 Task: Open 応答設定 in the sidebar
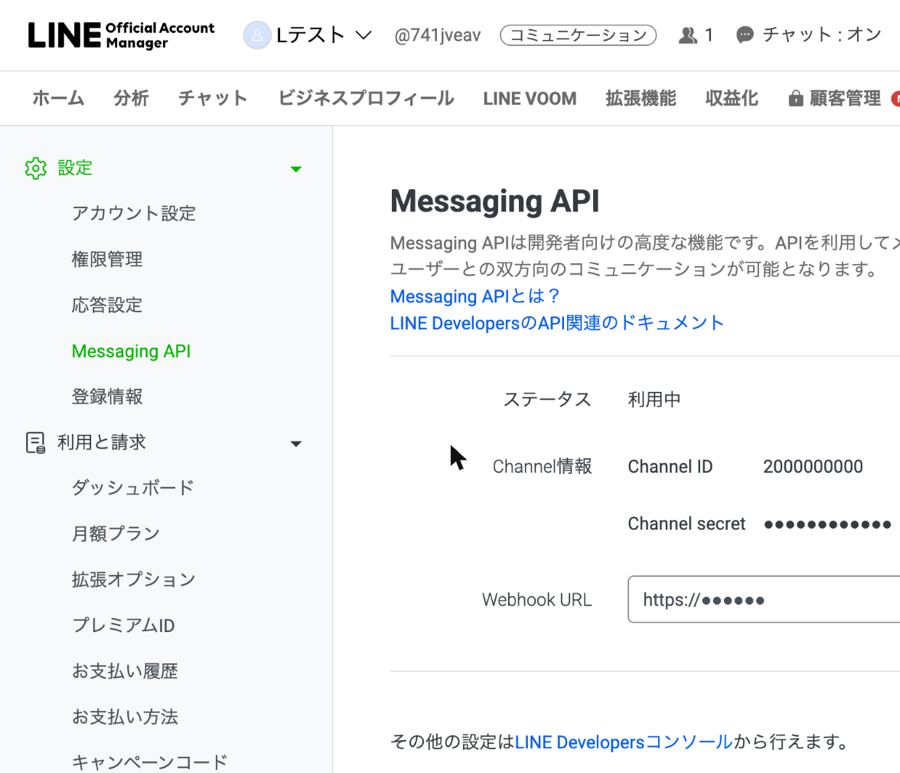107,305
